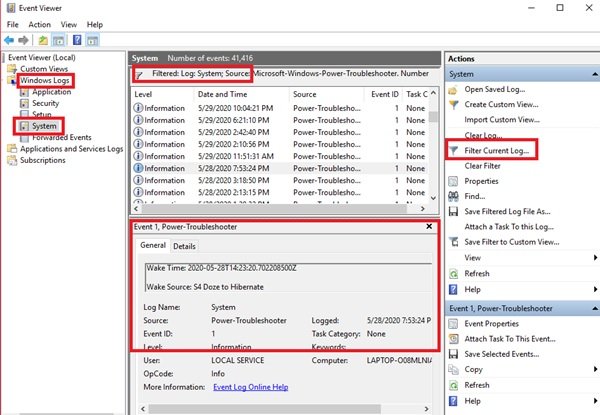Viewport: 600px width, 415px height.
Task: Click the Security log icon in tree
Action: pyautogui.click(x=24, y=102)
